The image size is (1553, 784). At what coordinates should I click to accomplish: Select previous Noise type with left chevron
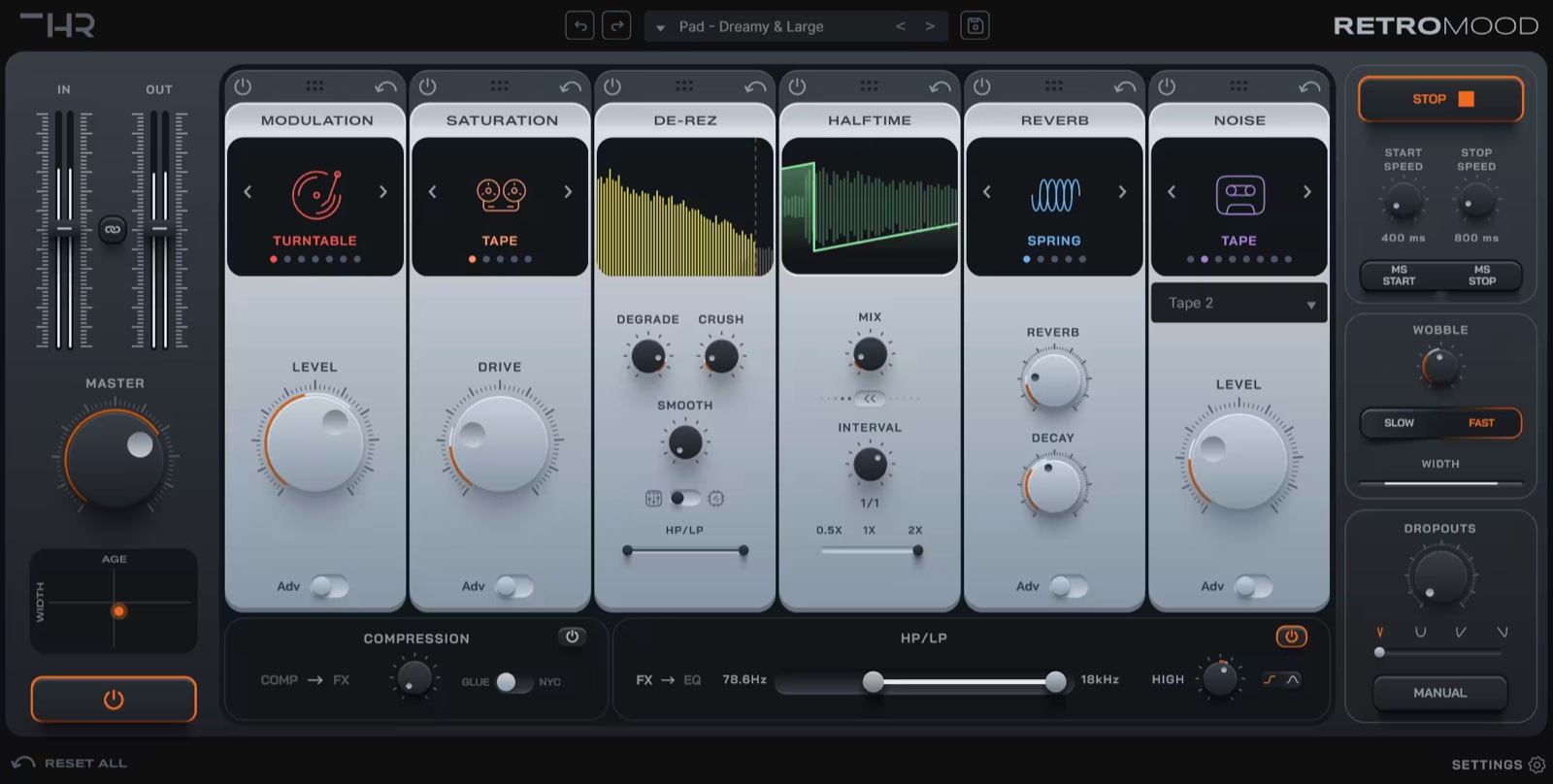pos(1172,192)
